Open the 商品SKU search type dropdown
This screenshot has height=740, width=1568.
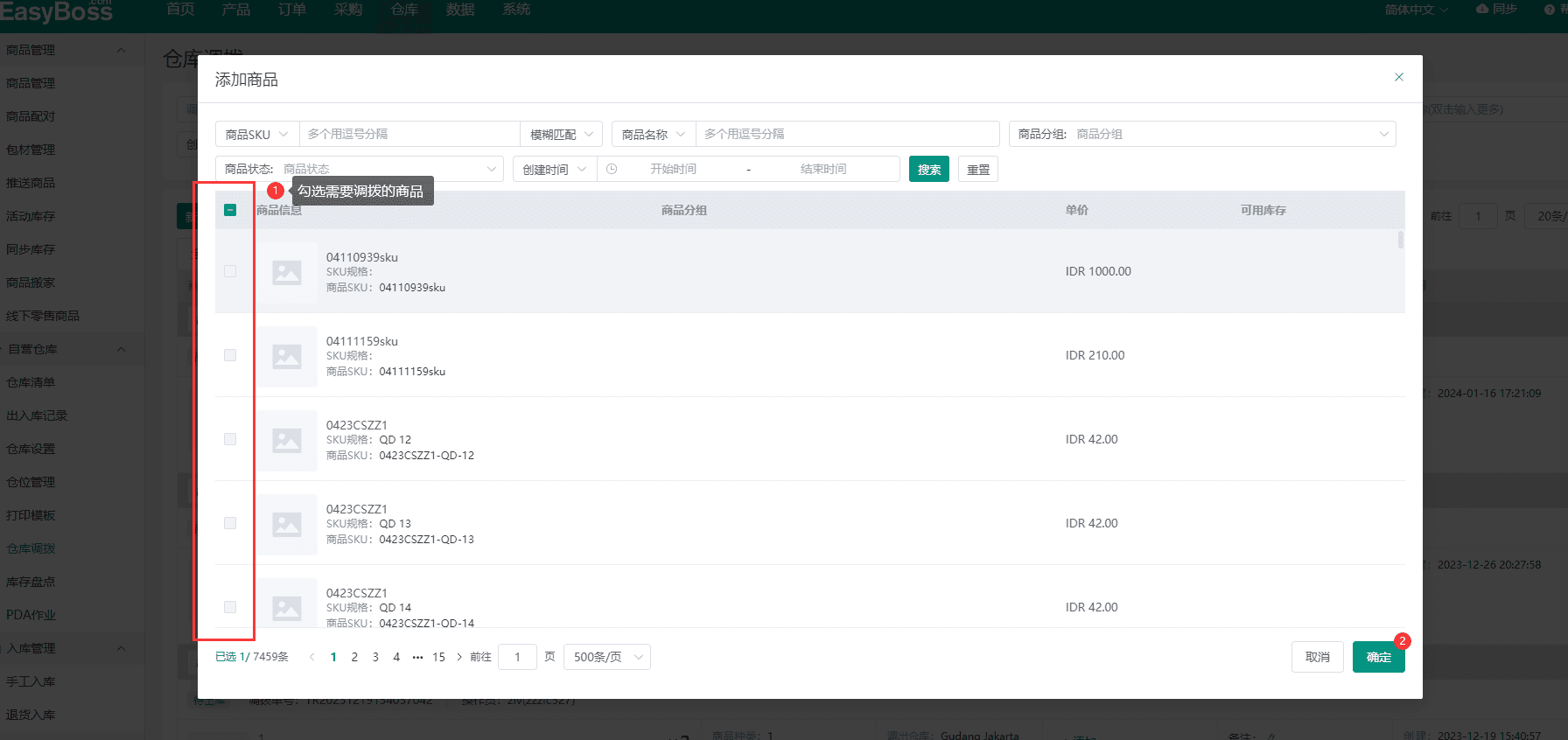coord(257,134)
